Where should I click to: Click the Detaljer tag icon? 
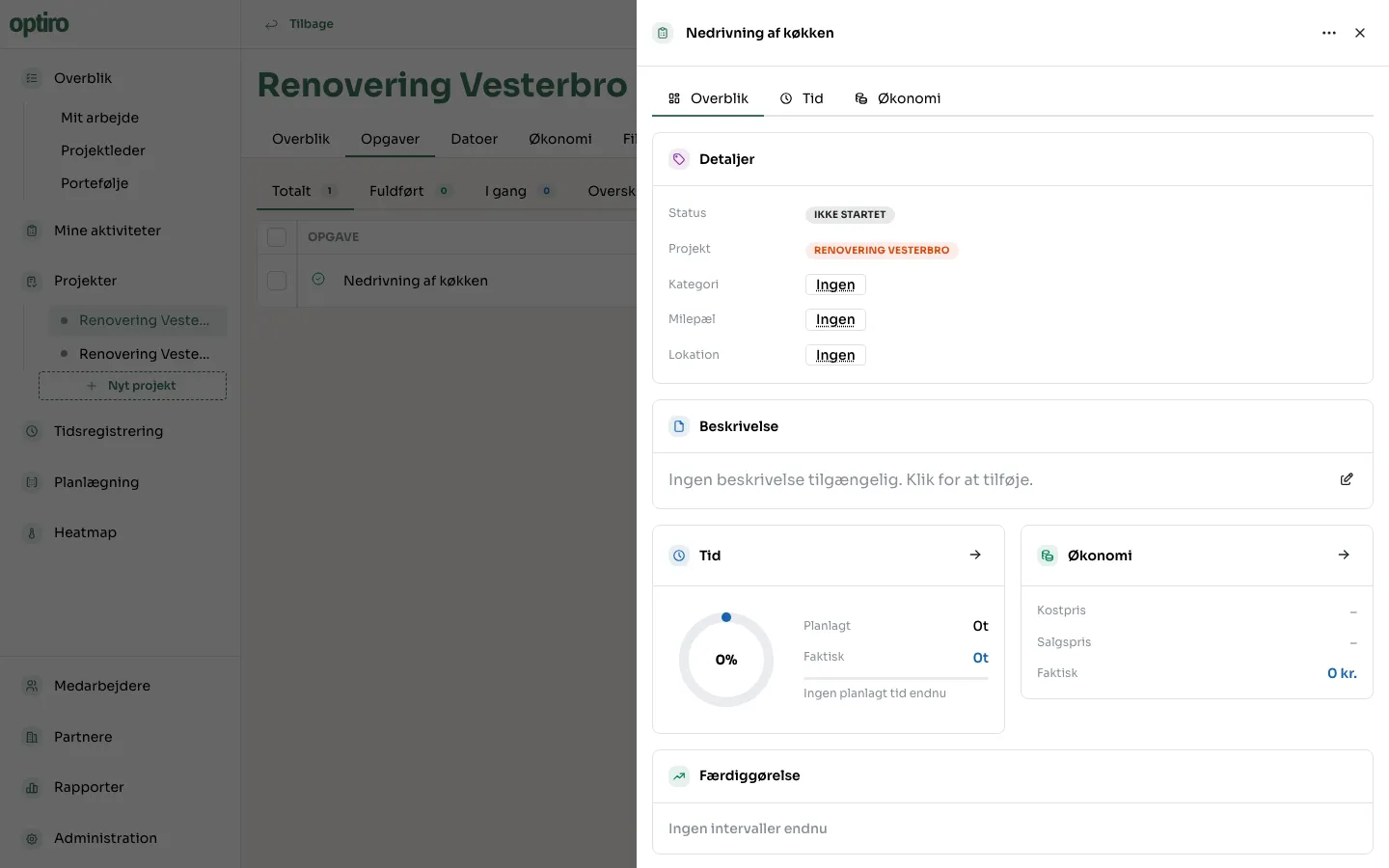coord(679,159)
